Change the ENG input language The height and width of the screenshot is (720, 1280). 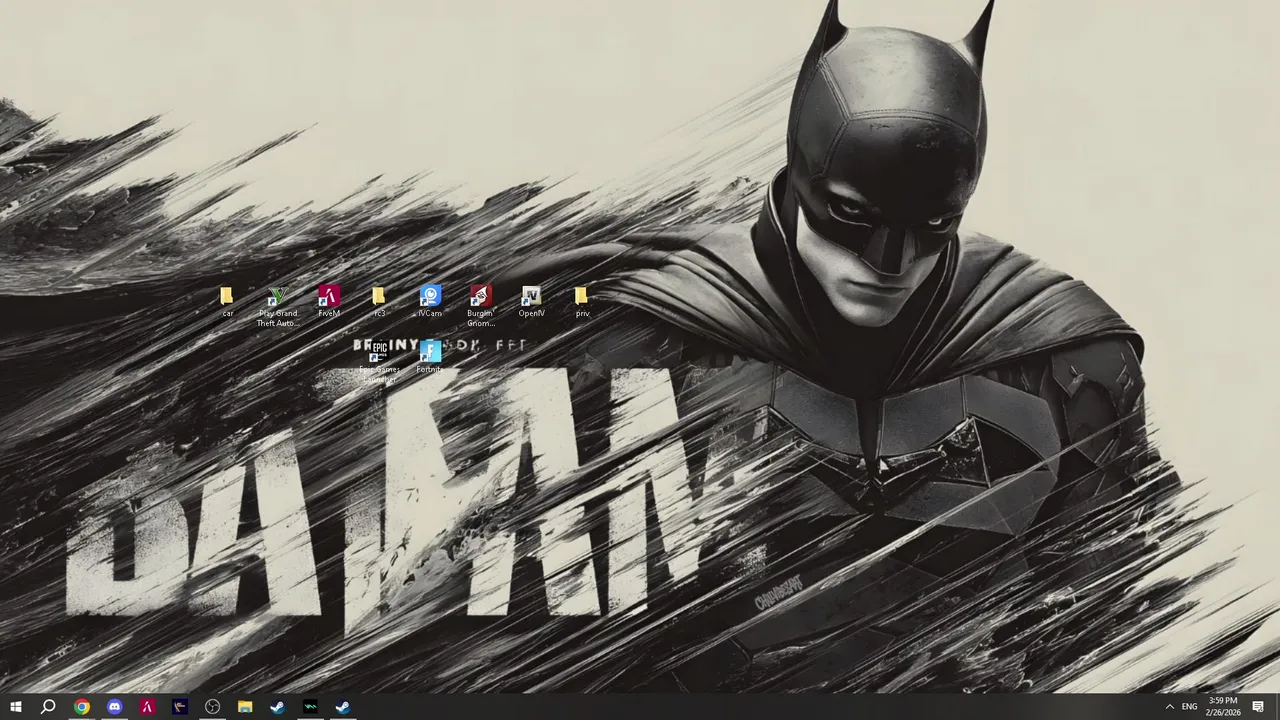pos(1189,707)
